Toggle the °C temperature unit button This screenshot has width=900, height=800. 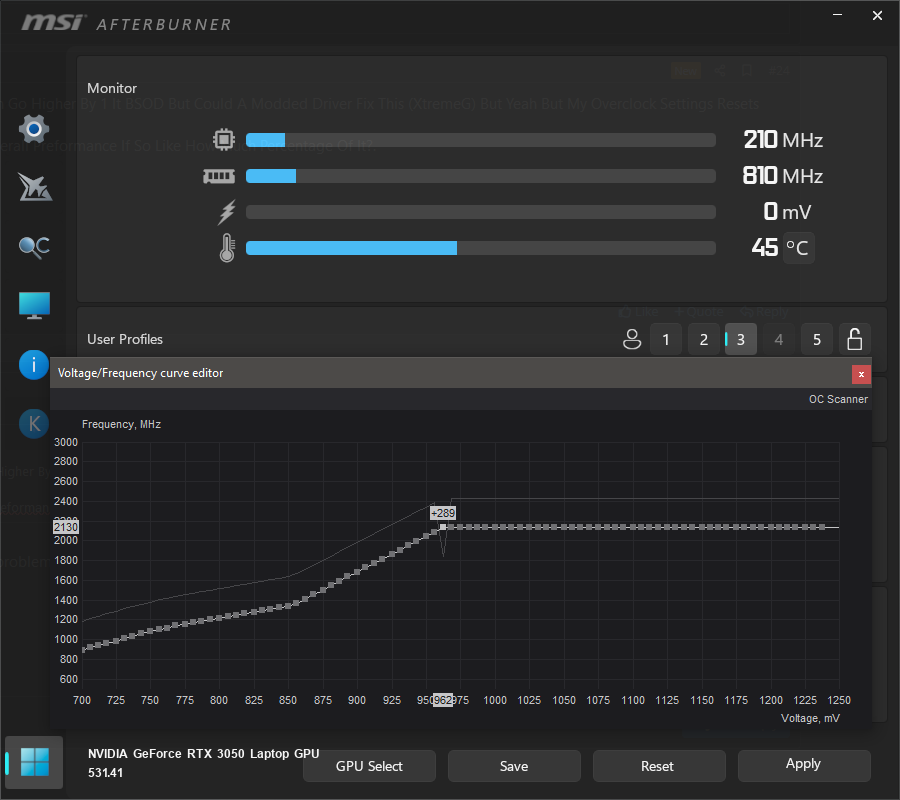coord(798,248)
